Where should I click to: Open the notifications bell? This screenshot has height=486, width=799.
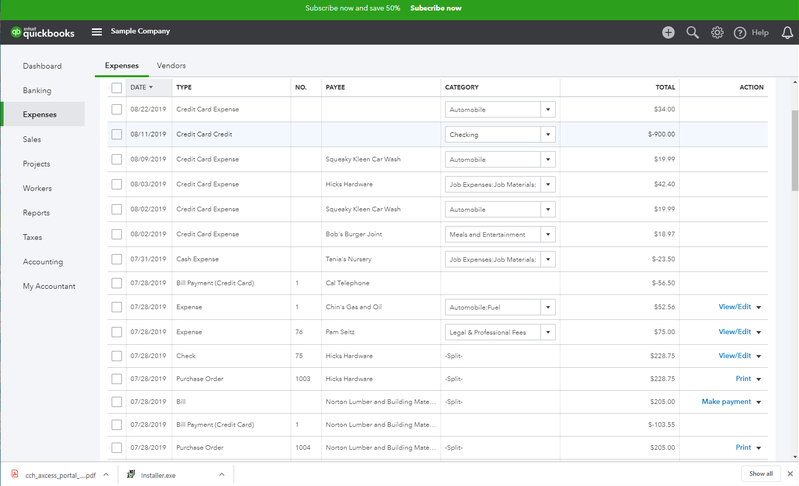pos(787,33)
